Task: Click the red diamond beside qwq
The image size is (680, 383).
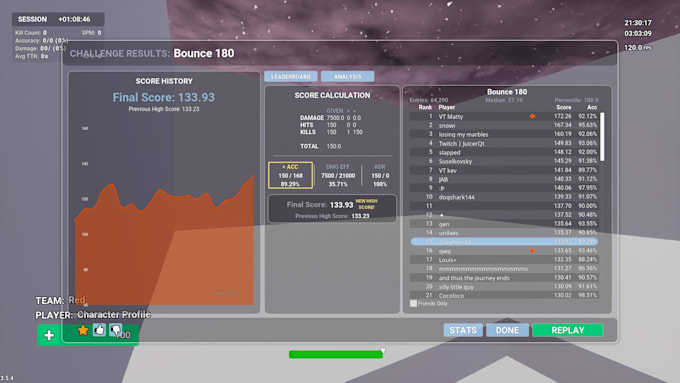Action: tap(532, 251)
